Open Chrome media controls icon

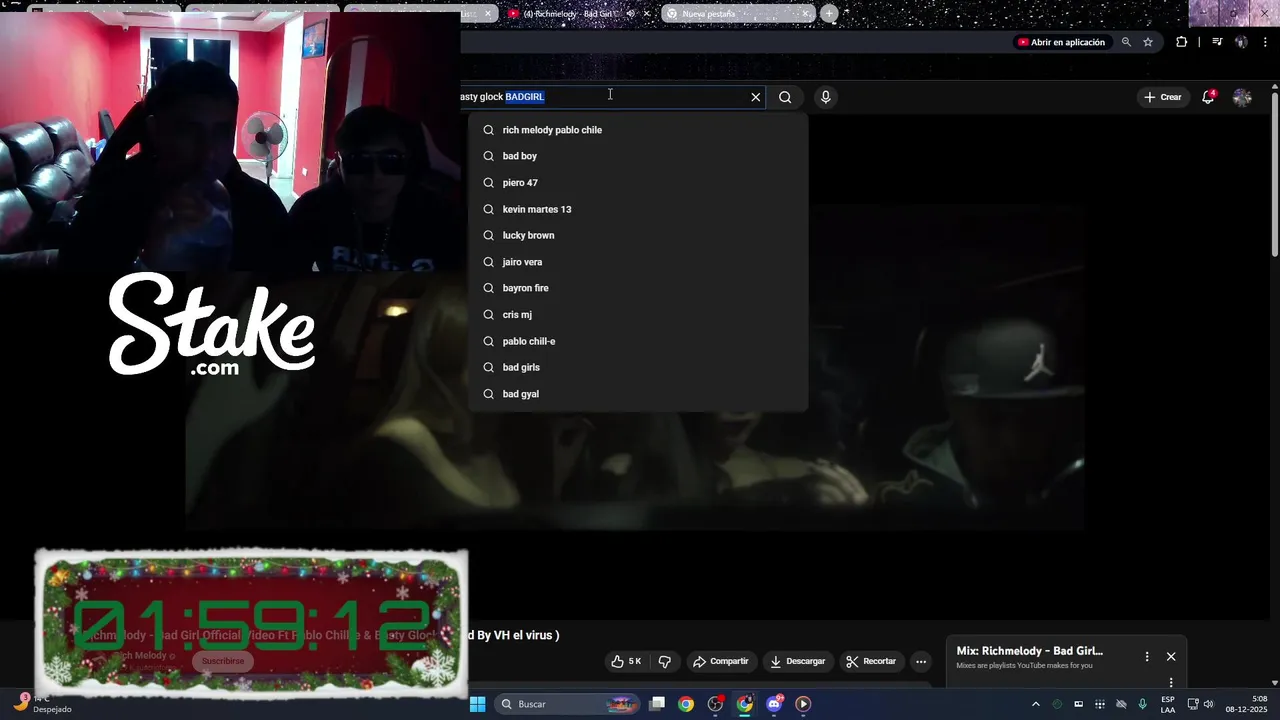1217,42
